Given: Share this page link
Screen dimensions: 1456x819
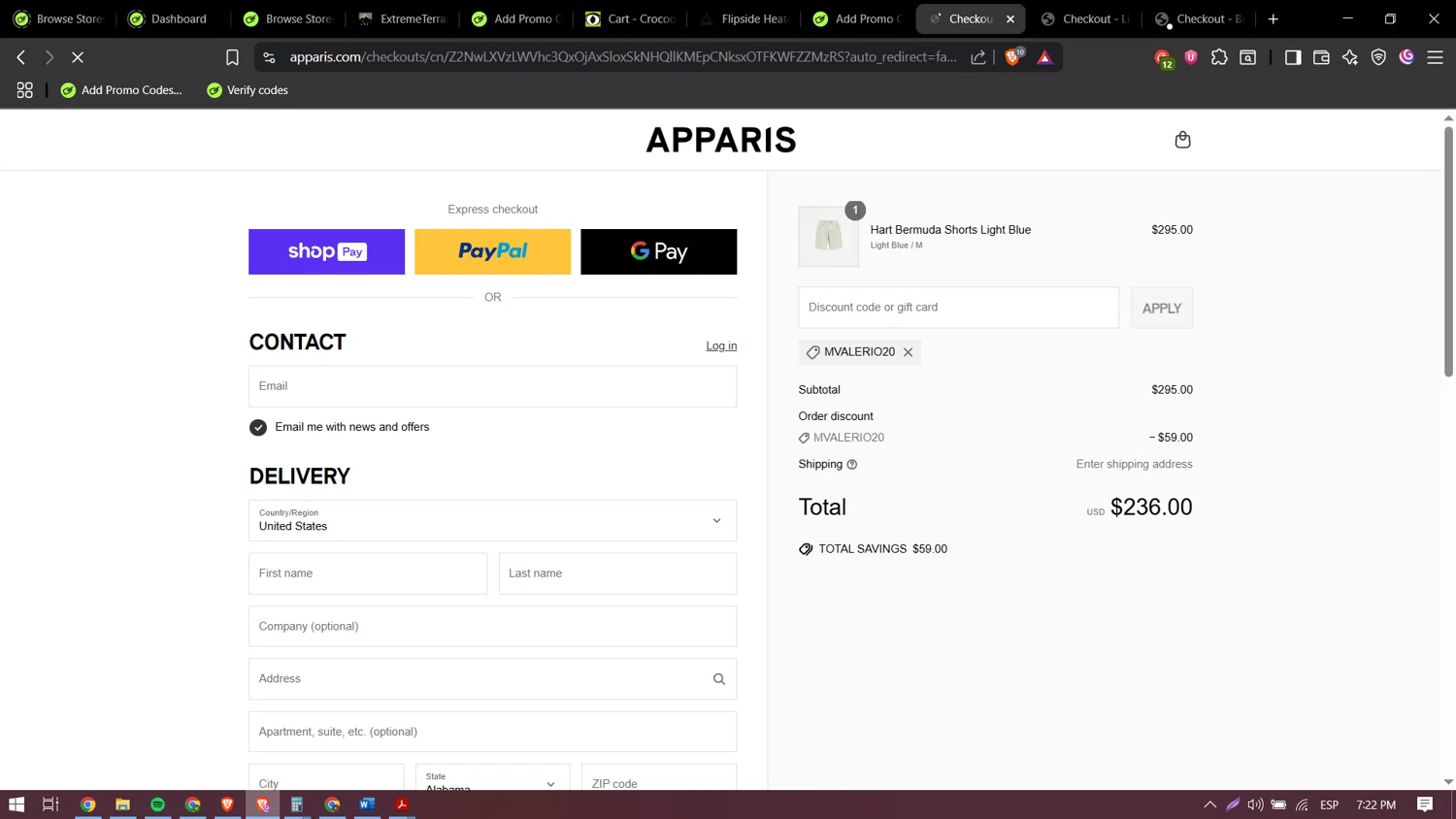Looking at the screenshot, I should coord(978,57).
